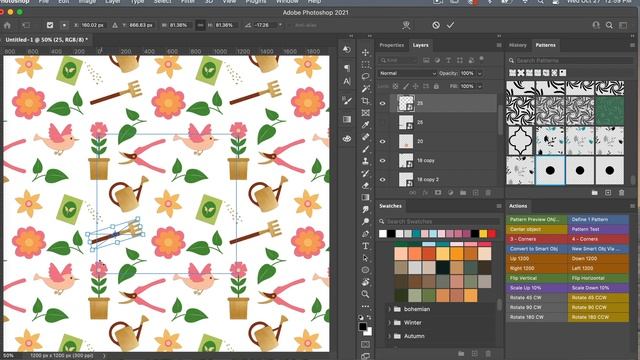Select the Swatches tab
Viewport: 640px width, 360px height.
(390, 206)
